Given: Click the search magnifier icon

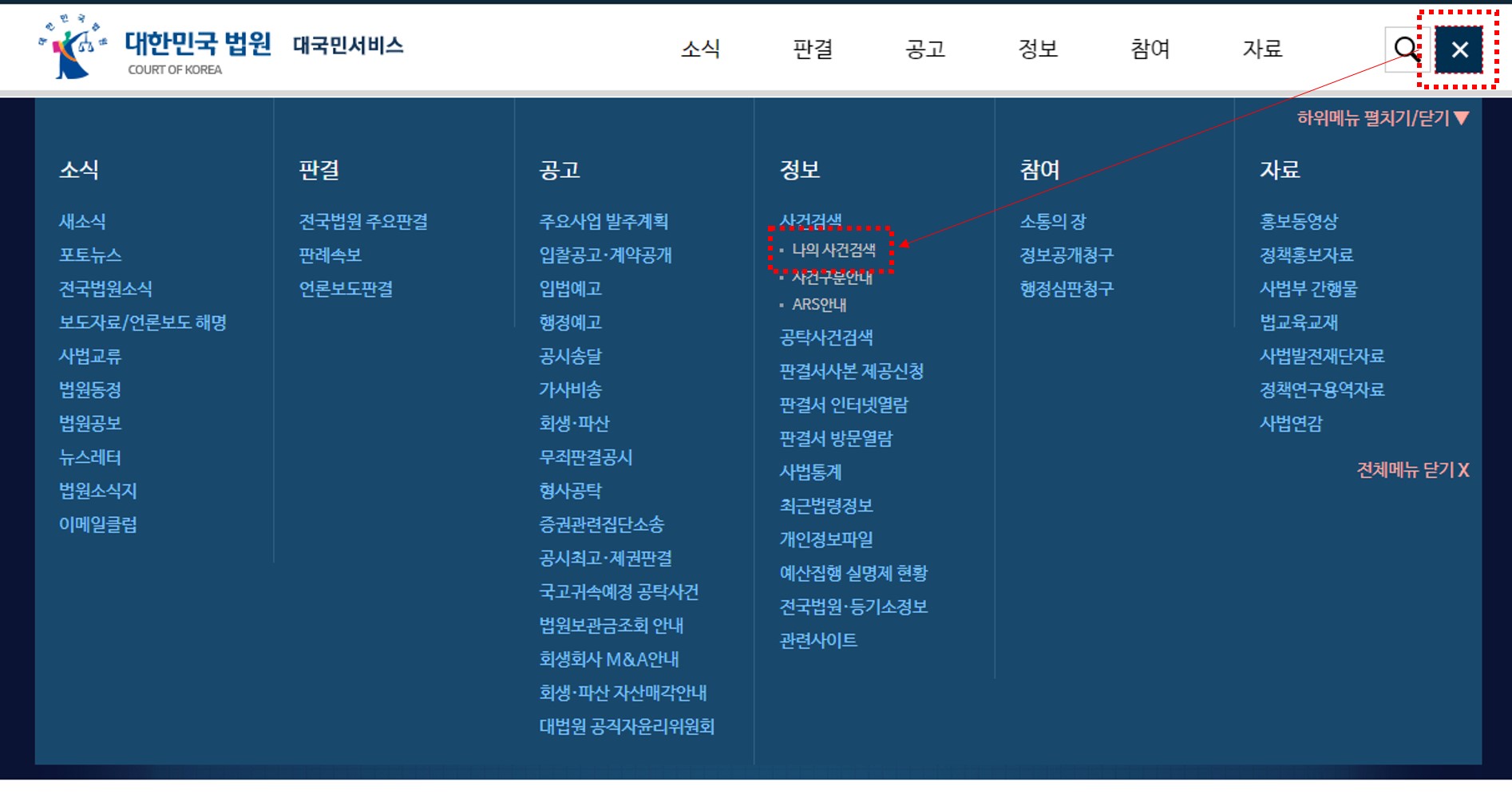Looking at the screenshot, I should [x=1407, y=49].
